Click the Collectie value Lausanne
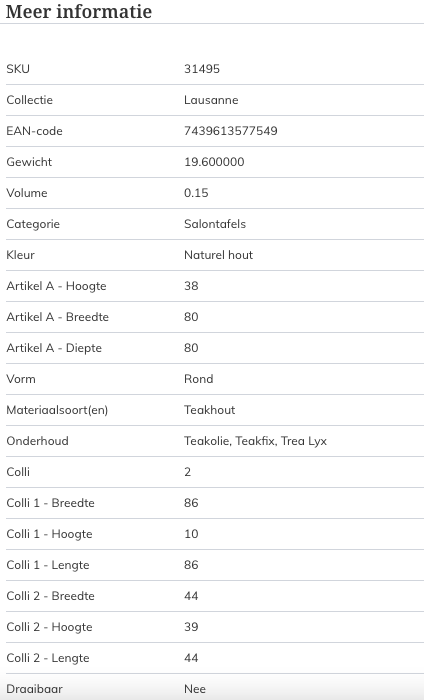 click(211, 100)
